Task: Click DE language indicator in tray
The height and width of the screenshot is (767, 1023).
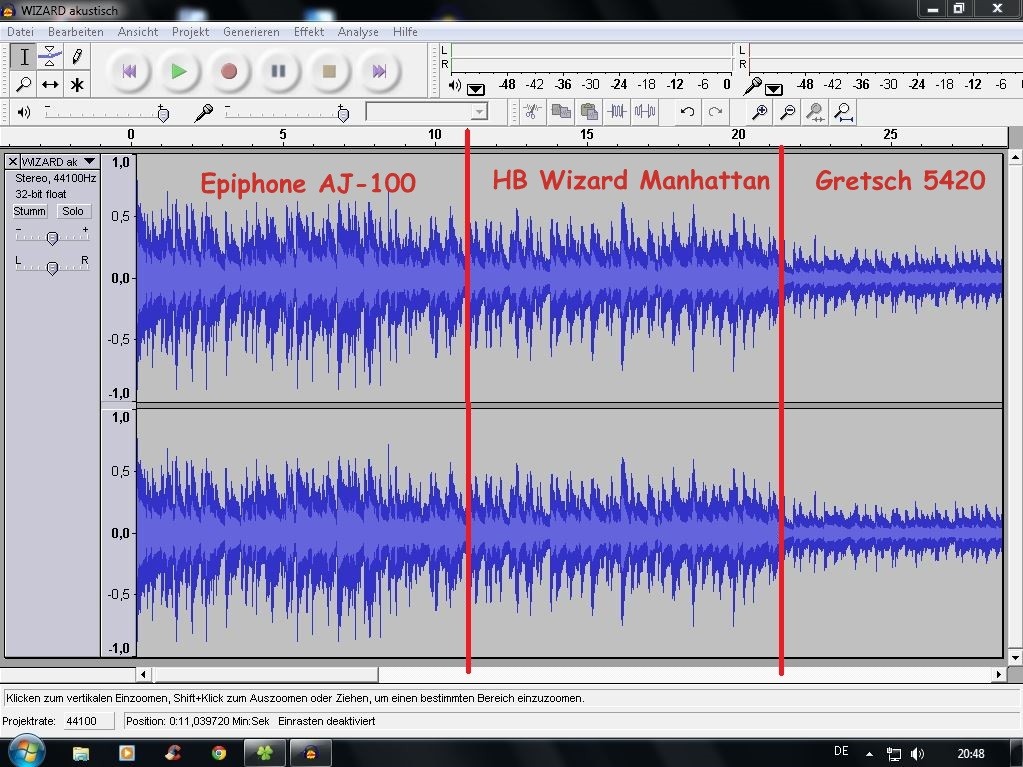Action: tap(842, 751)
